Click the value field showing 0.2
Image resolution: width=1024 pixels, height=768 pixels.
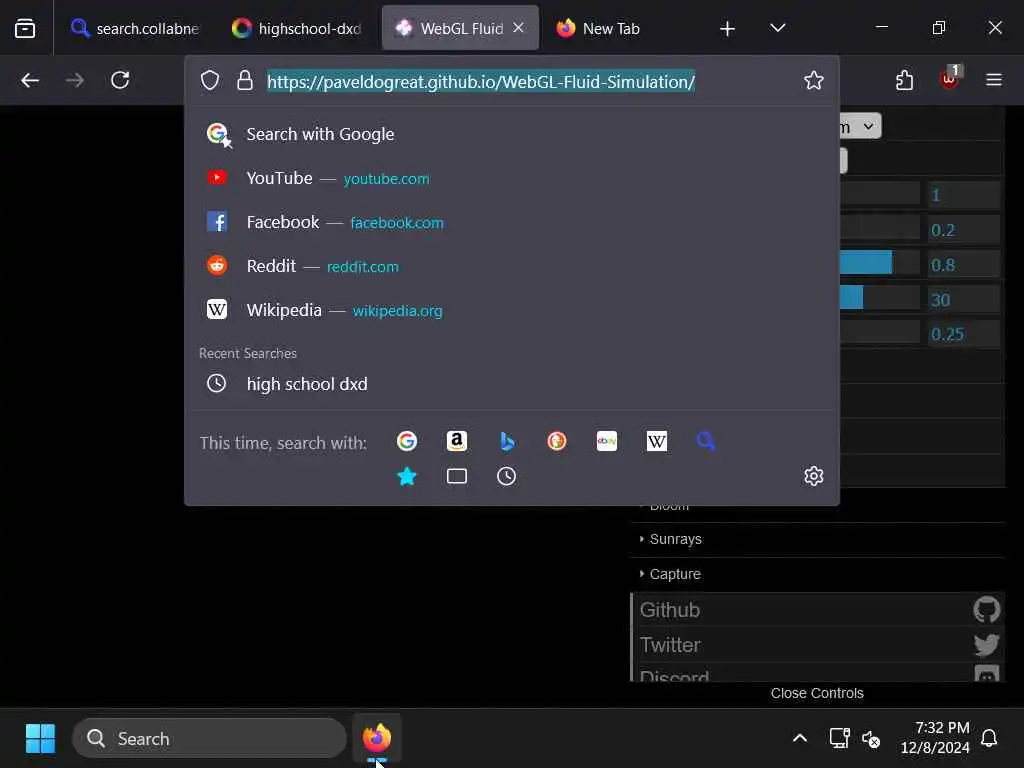click(x=964, y=230)
